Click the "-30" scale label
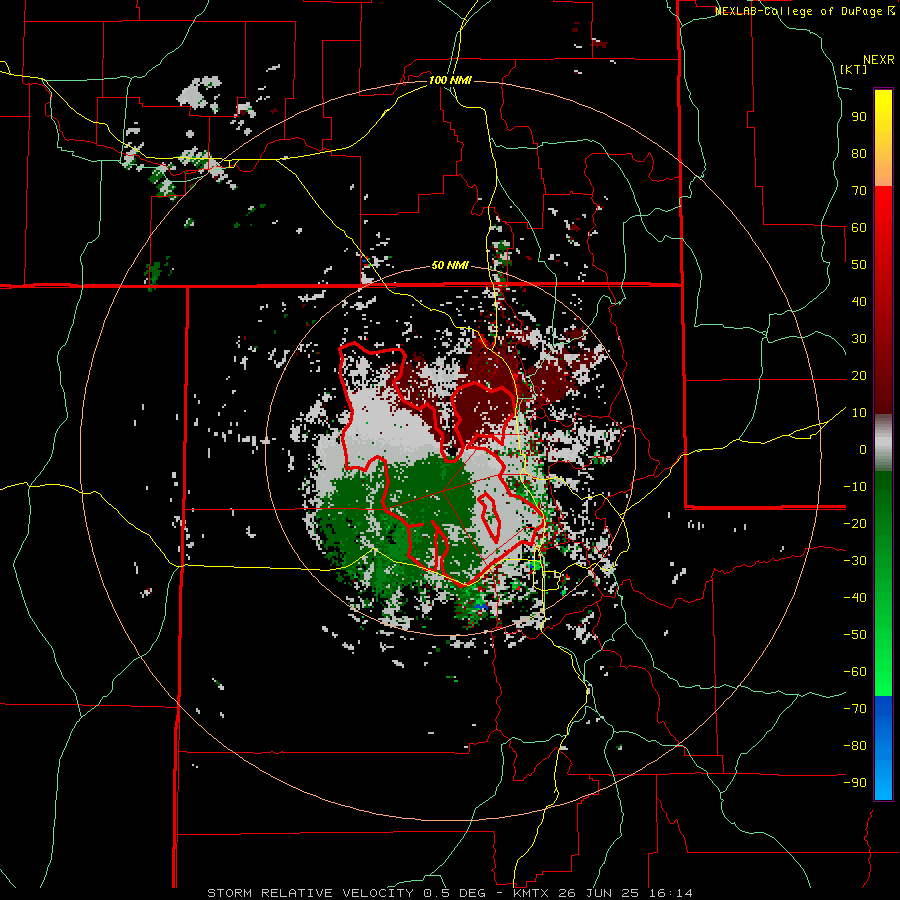Viewport: 900px width, 900px height. tap(855, 561)
